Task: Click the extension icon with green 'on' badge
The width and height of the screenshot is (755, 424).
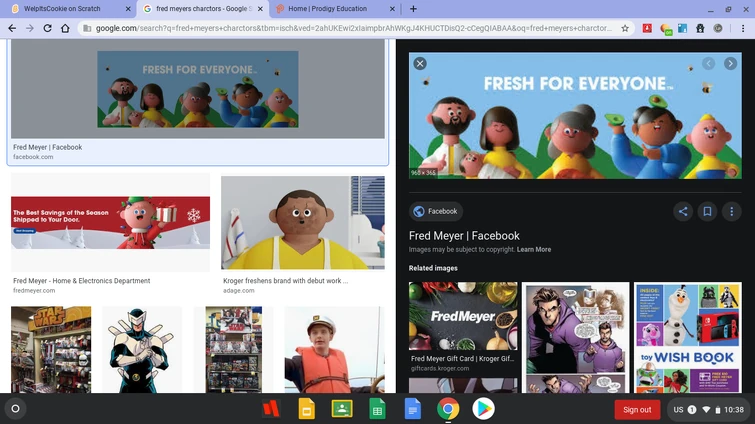Action: [665, 29]
